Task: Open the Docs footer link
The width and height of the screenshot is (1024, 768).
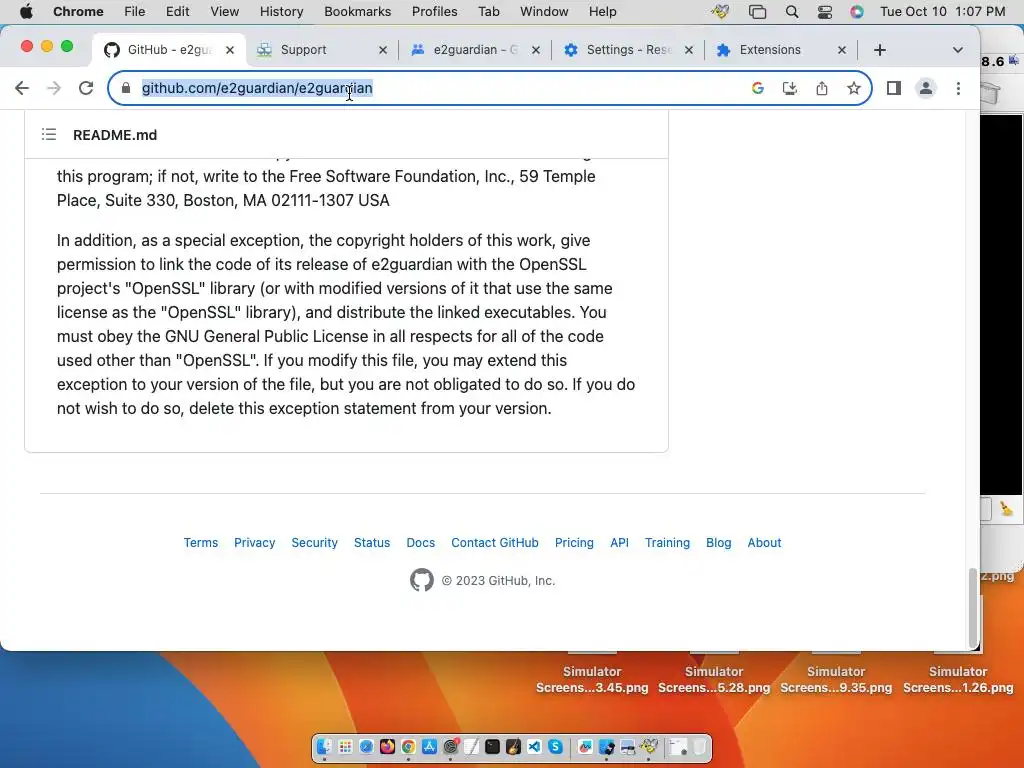Action: coord(421,543)
